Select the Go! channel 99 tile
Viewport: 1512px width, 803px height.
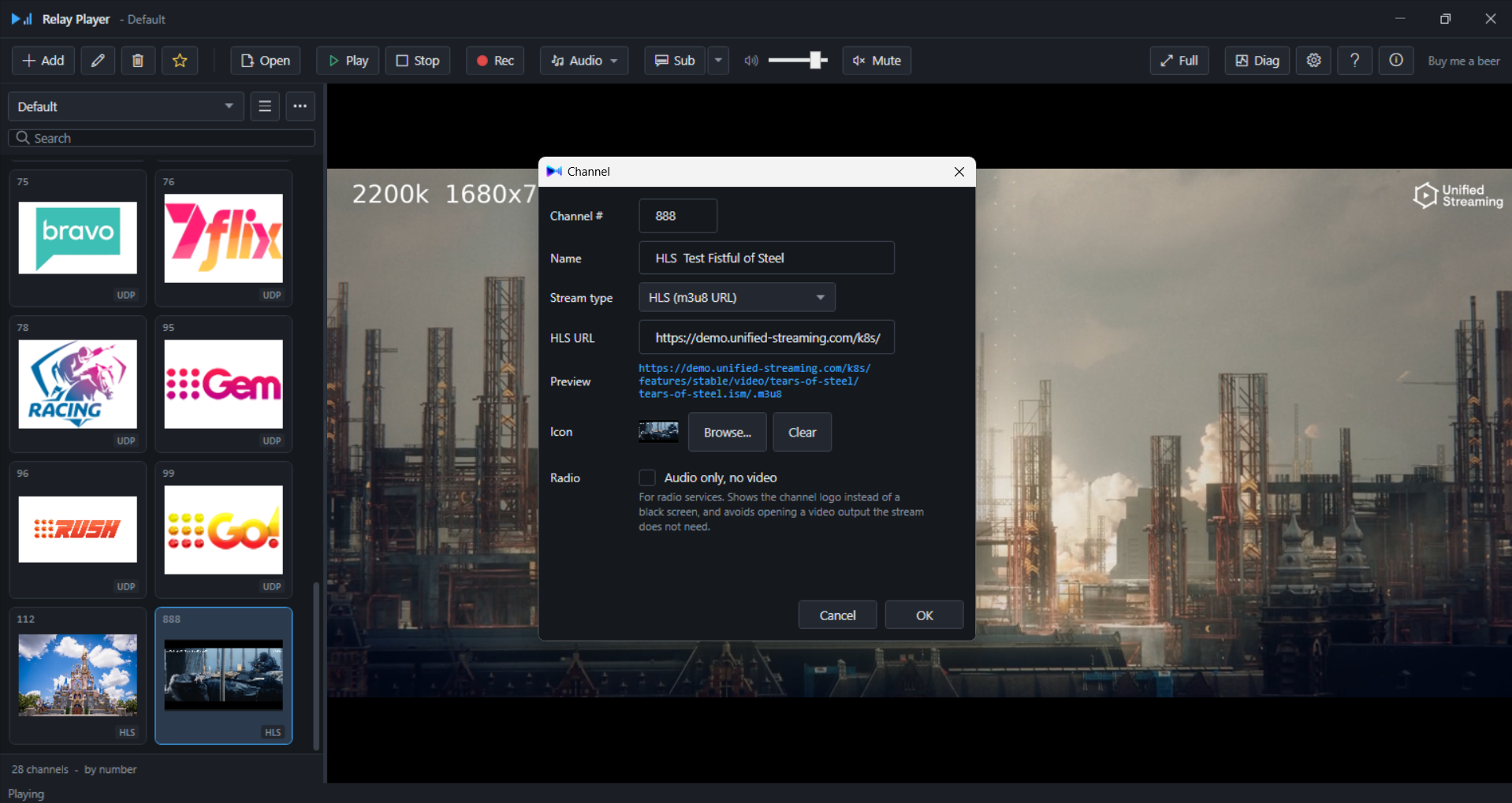coord(224,530)
